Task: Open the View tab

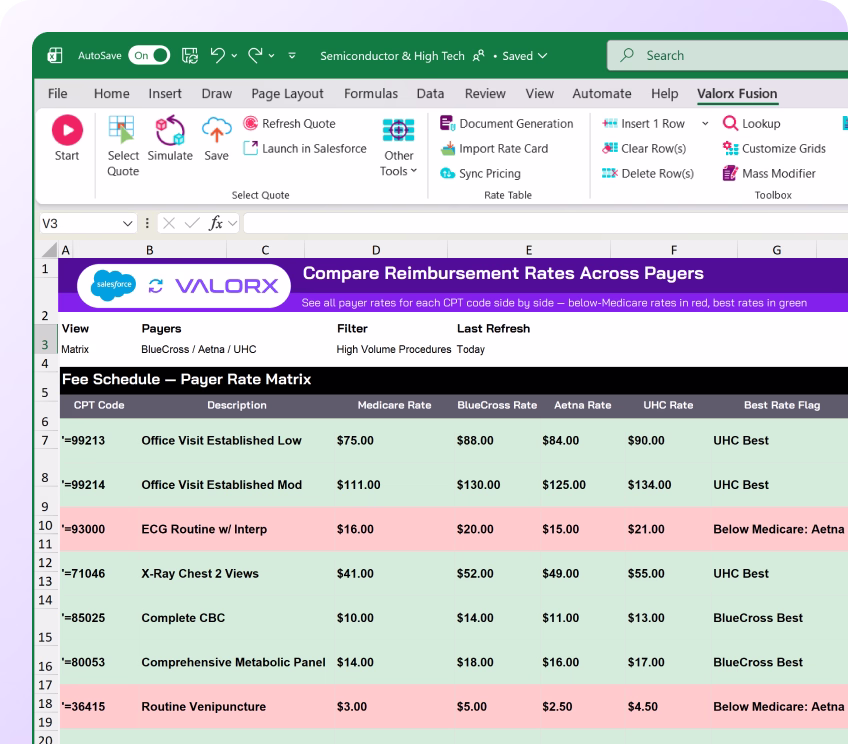Action: pos(539,94)
